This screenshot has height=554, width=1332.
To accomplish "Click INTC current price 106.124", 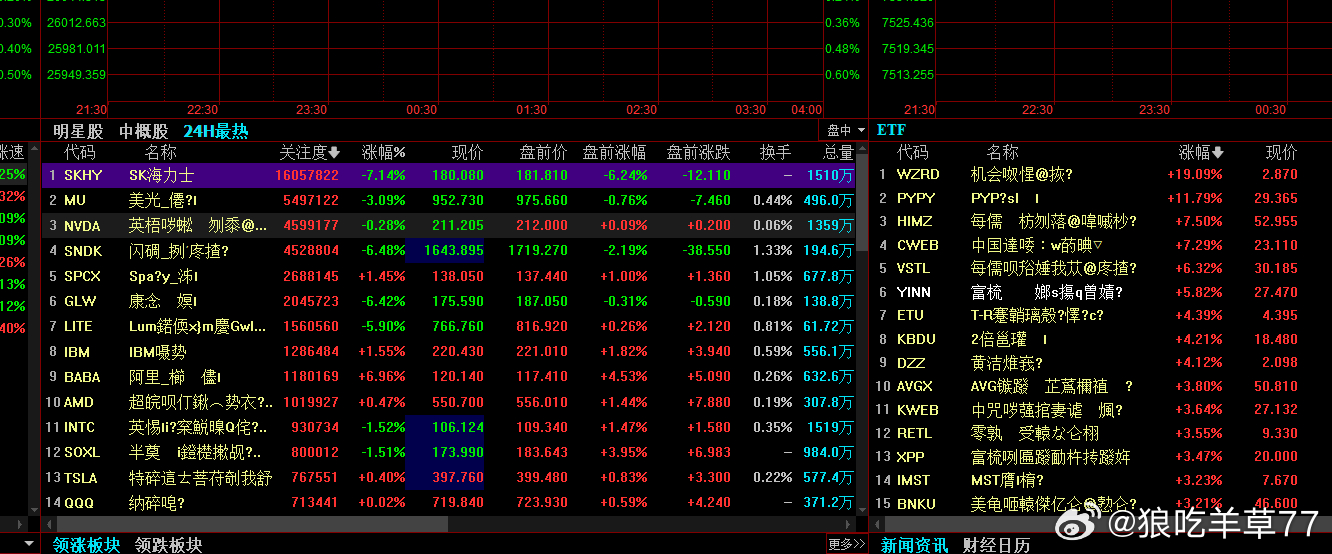I will [x=458, y=427].
